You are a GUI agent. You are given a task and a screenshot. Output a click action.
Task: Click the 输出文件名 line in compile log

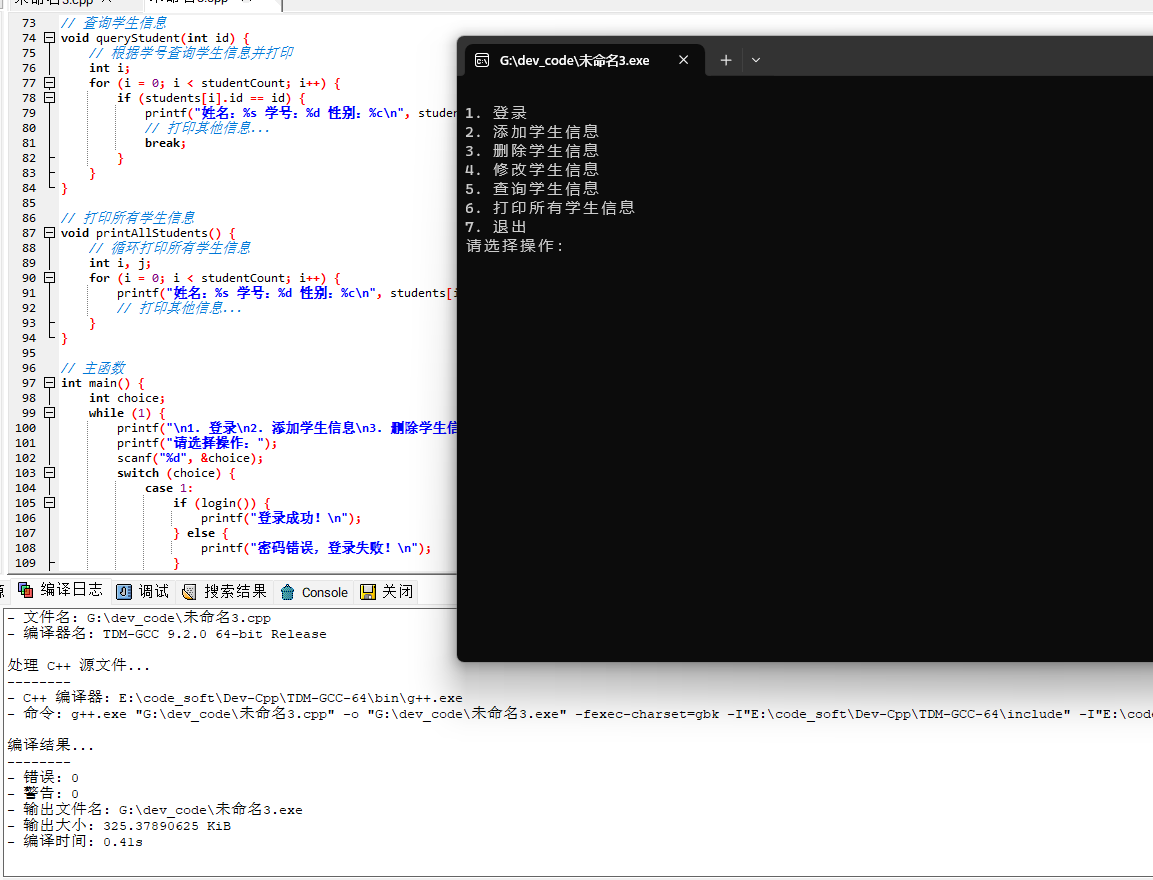pyautogui.click(x=155, y=809)
